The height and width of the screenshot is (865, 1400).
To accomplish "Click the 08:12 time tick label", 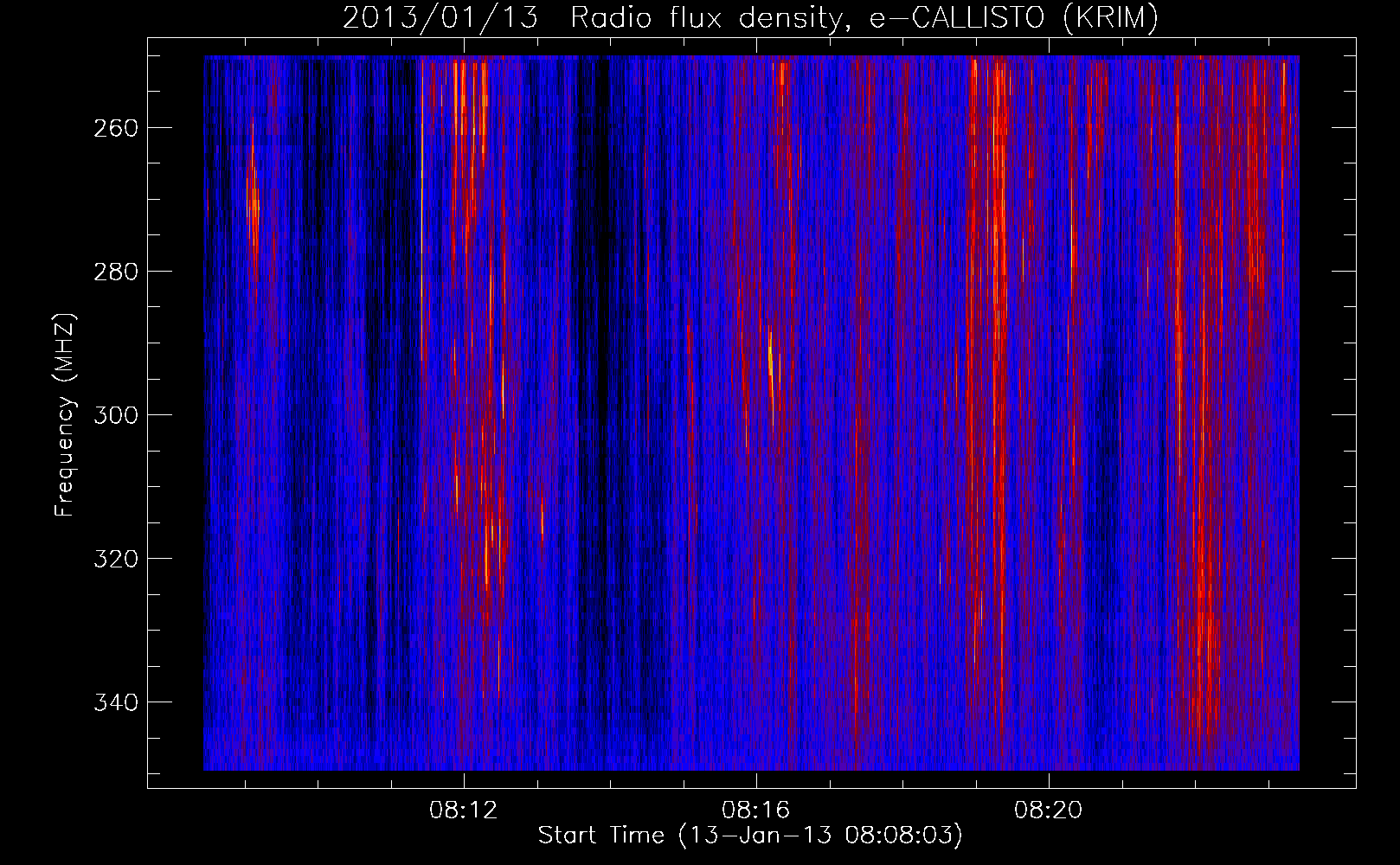I will 464,811.
